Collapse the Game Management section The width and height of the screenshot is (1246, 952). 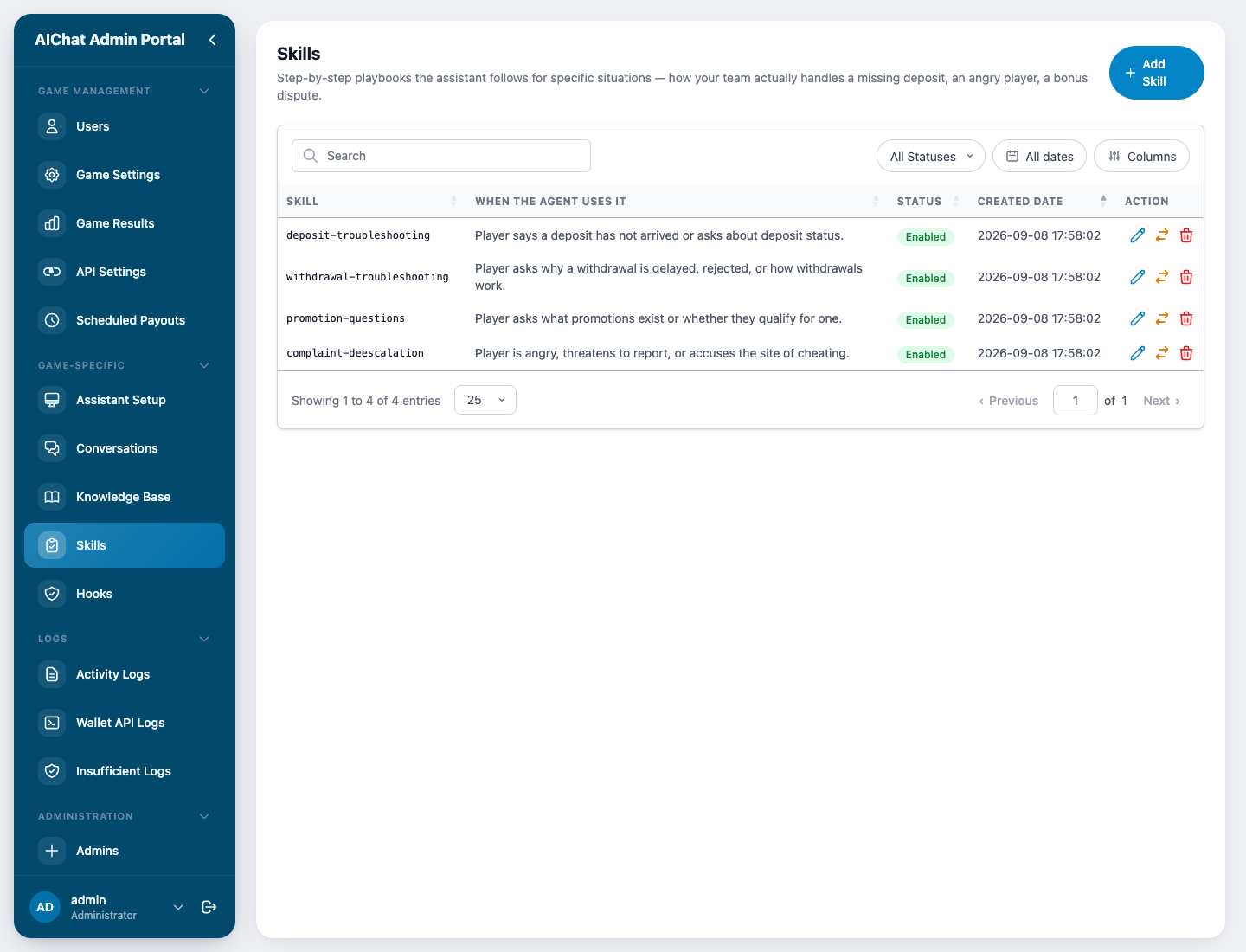tap(204, 91)
